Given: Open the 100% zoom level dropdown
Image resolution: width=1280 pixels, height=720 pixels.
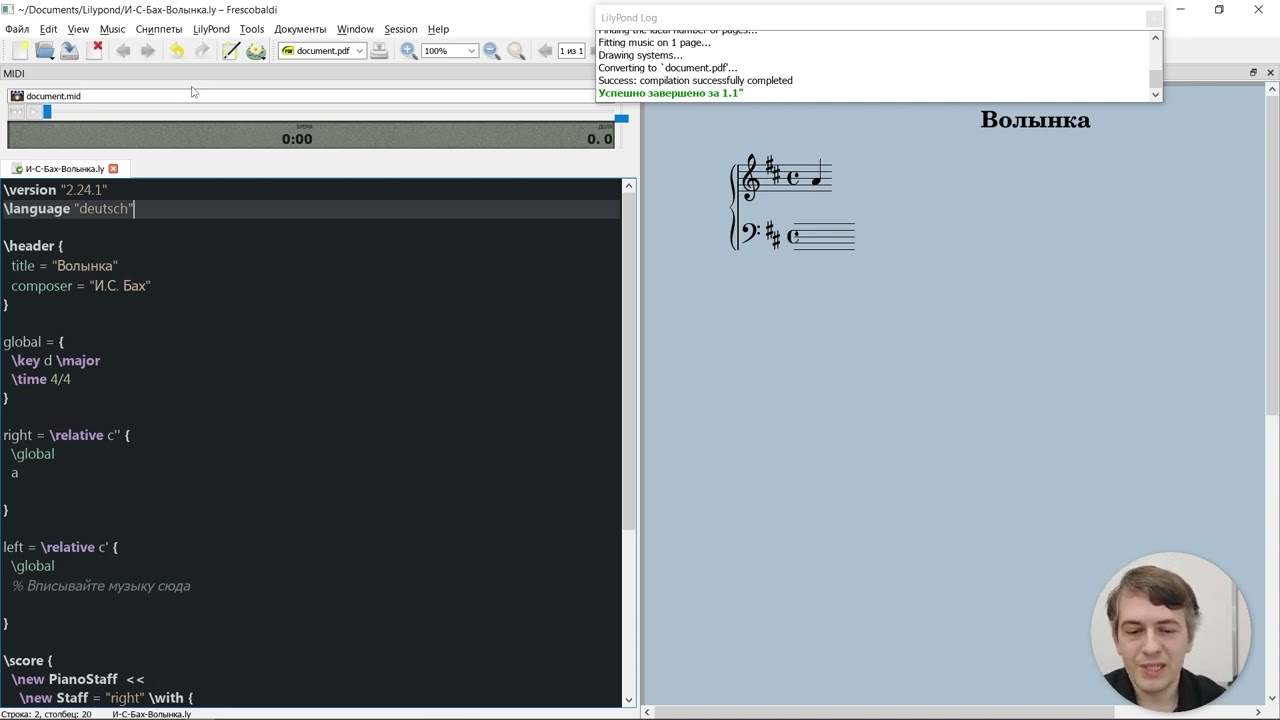Looking at the screenshot, I should pos(449,51).
